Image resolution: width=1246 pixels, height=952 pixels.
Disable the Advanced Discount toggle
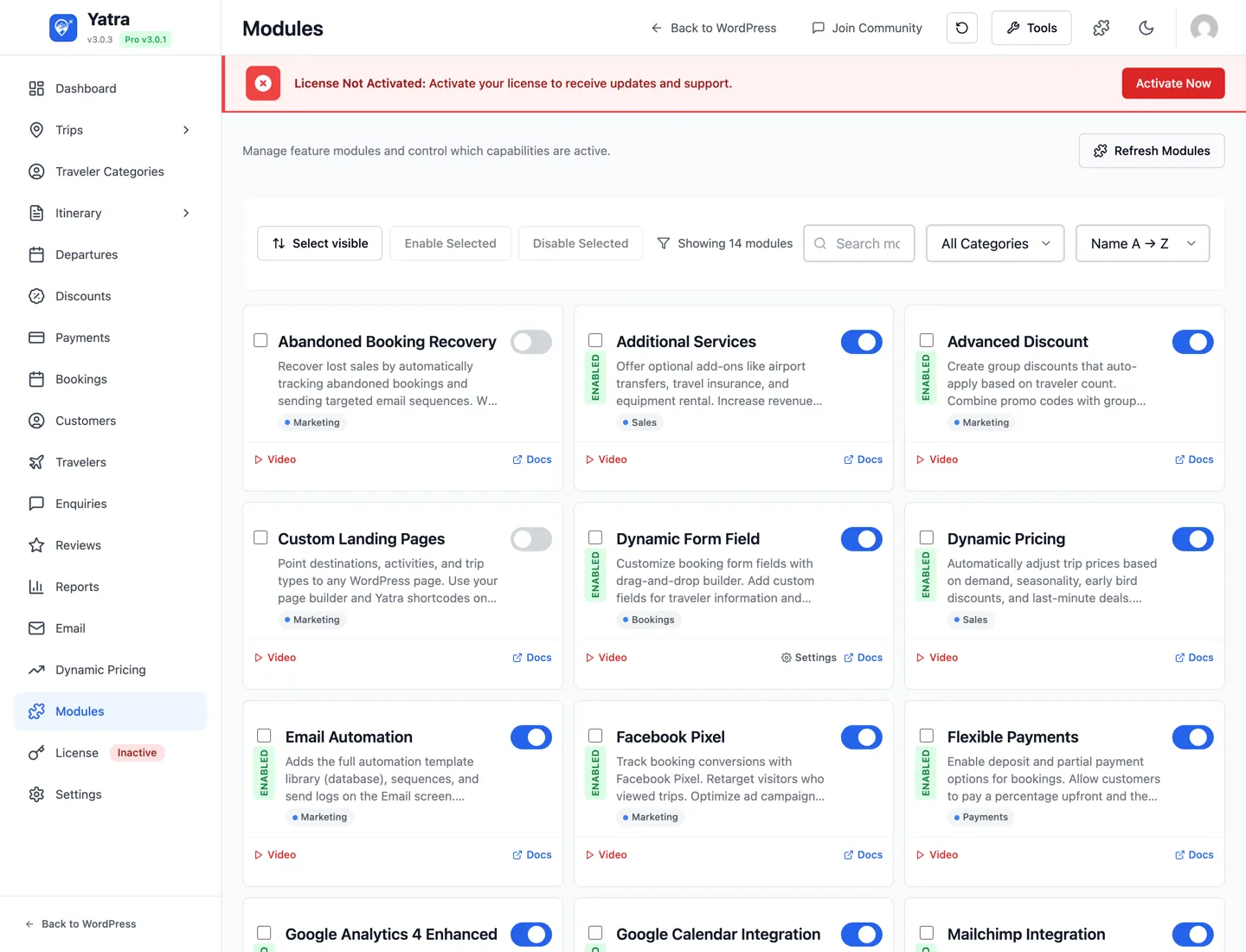pyautogui.click(x=1193, y=342)
